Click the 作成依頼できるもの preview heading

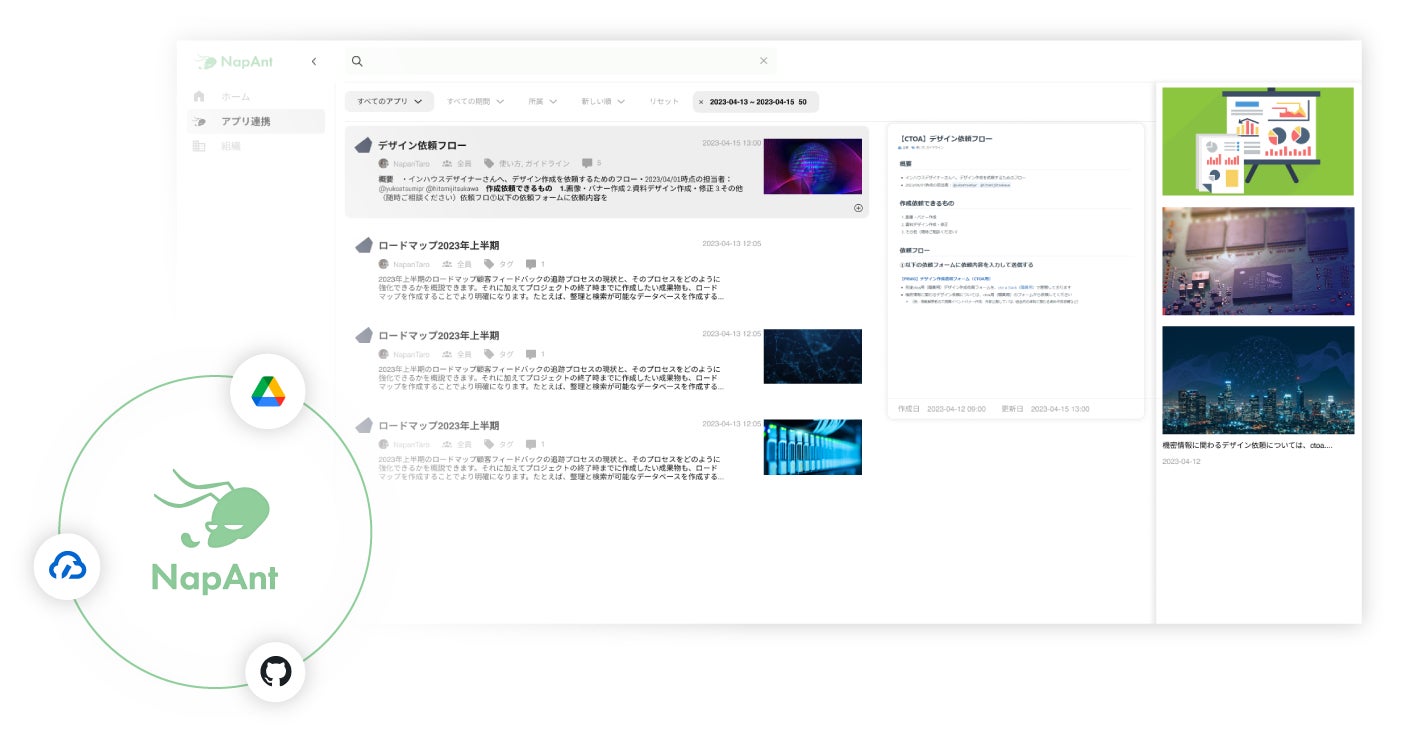(x=927, y=203)
